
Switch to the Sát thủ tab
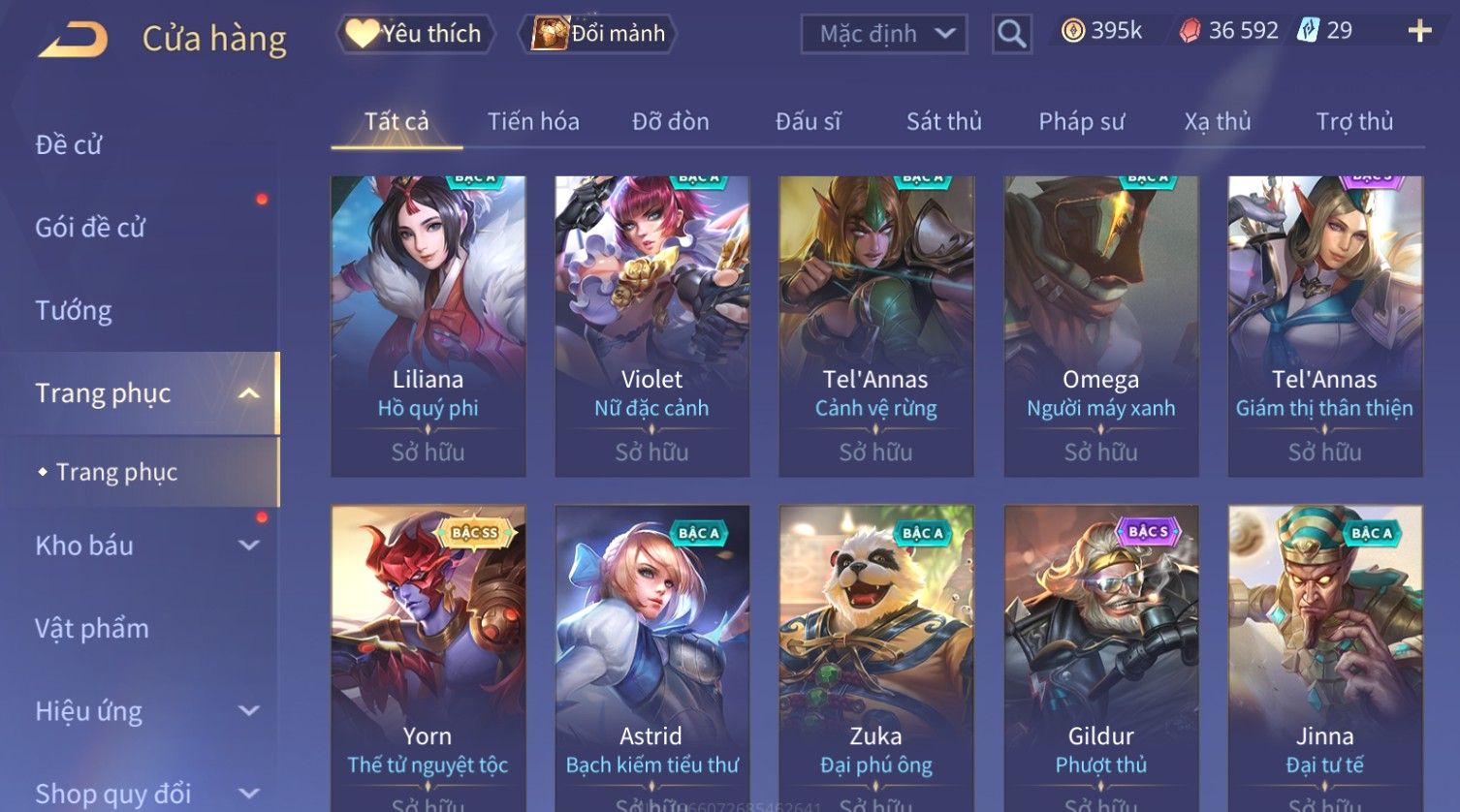coord(943,122)
